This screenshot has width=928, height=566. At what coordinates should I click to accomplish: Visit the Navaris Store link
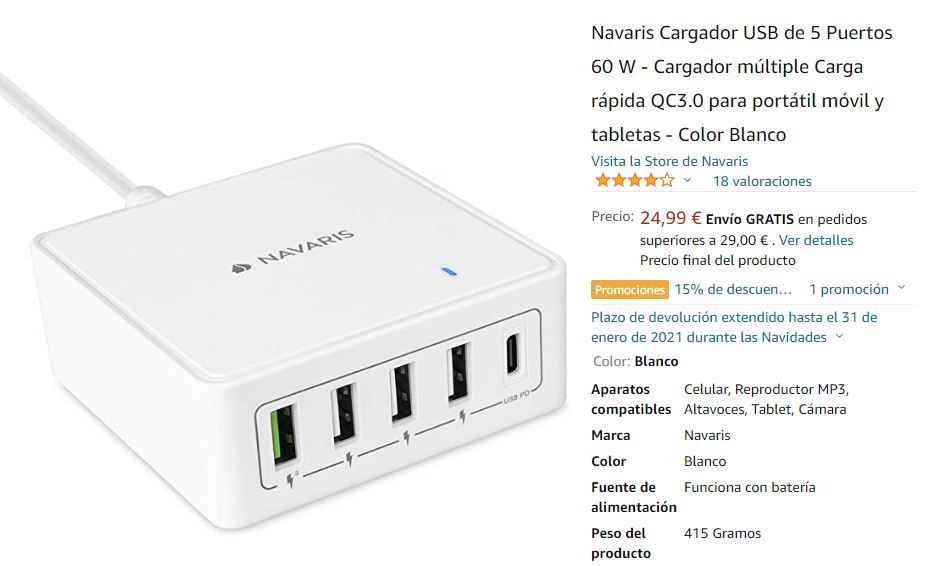tap(669, 161)
